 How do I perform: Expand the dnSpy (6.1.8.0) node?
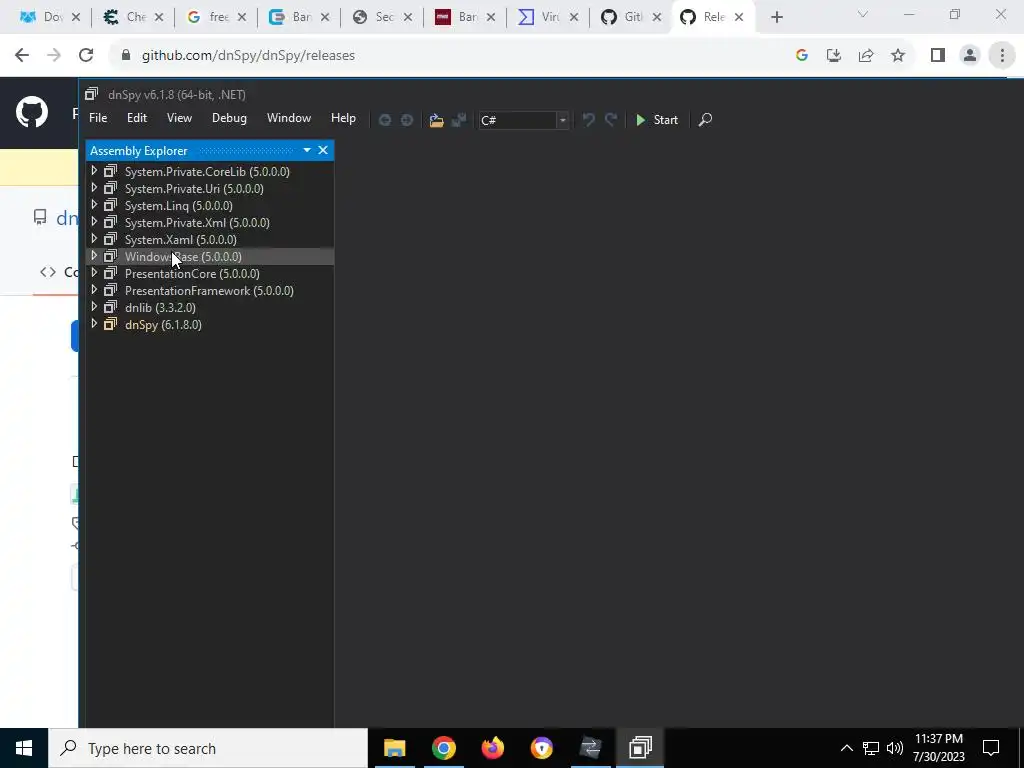tap(94, 324)
